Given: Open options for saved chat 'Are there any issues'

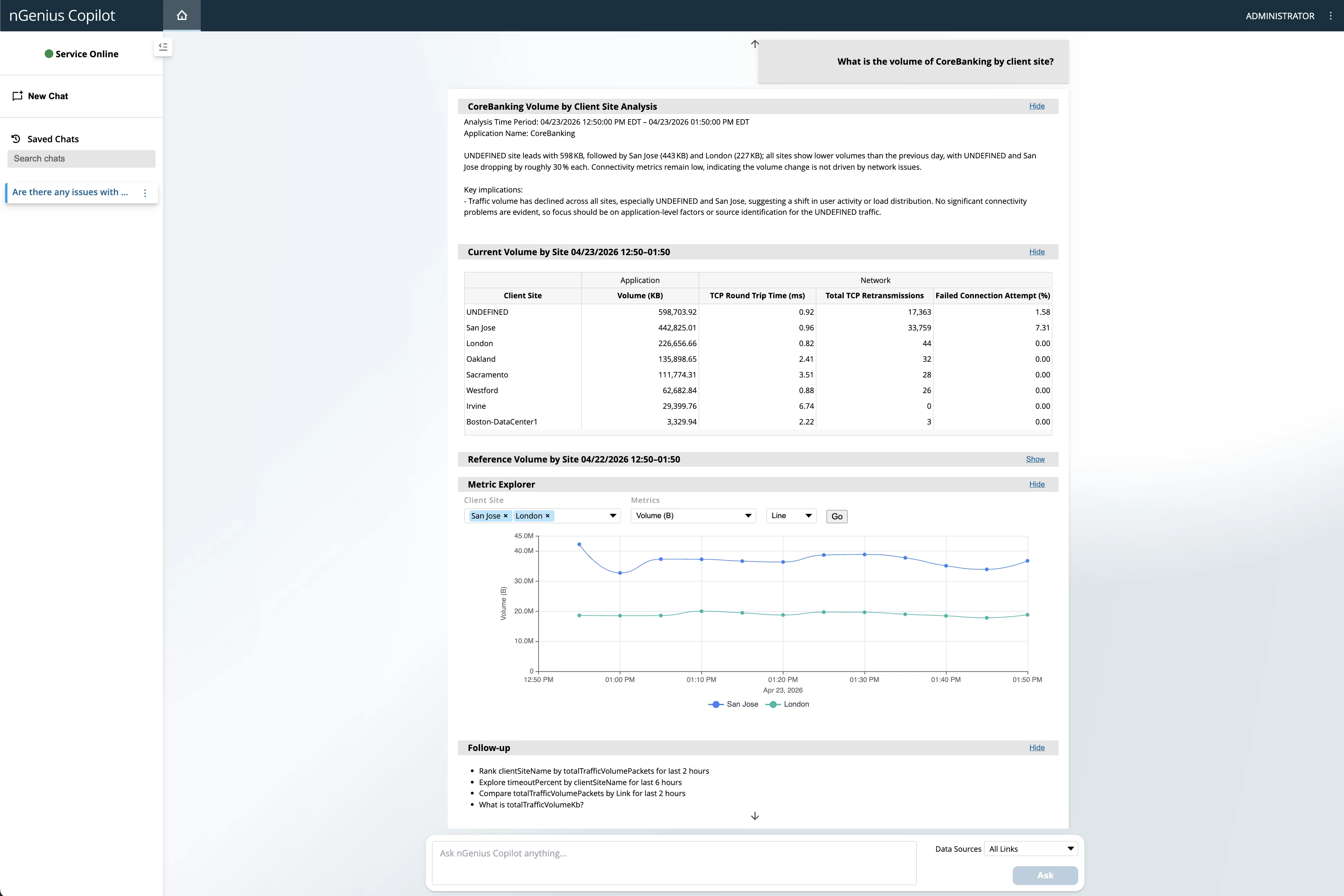Looking at the screenshot, I should (145, 193).
